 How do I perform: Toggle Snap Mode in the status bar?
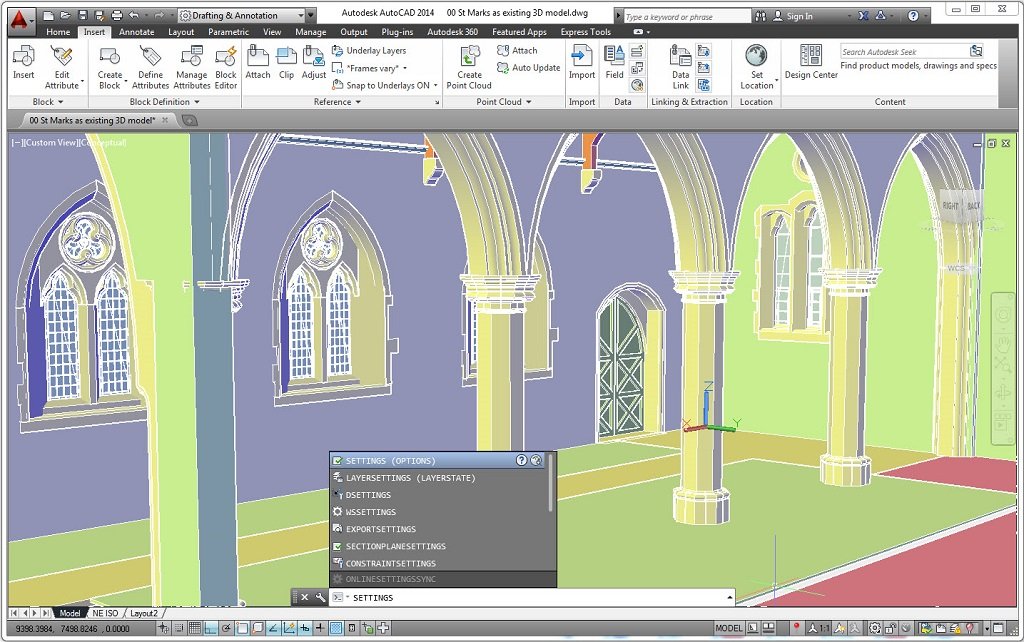pos(179,629)
